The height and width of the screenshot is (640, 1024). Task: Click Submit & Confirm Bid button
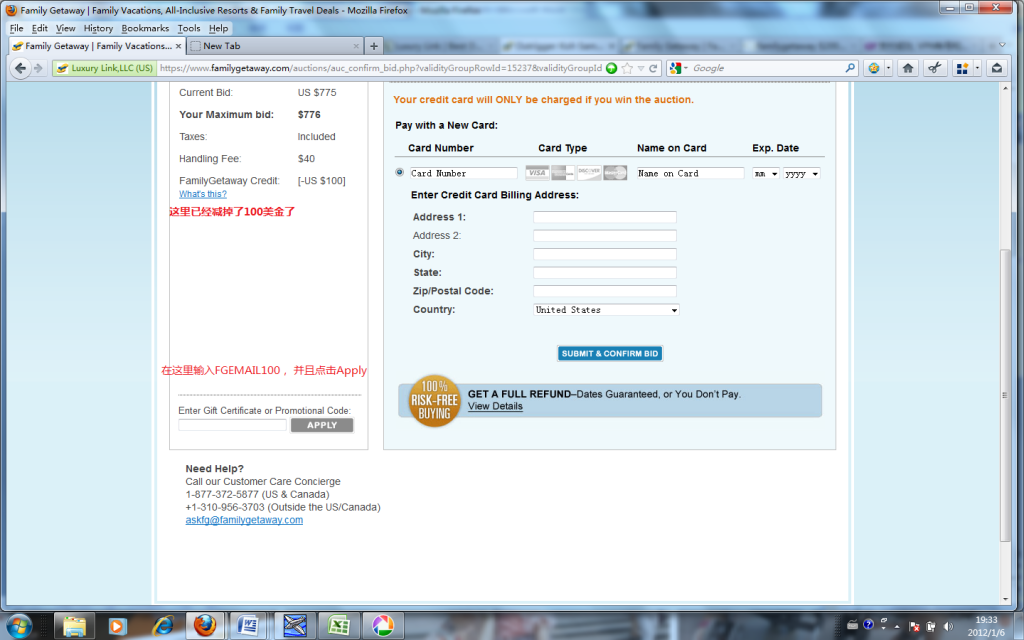click(610, 353)
